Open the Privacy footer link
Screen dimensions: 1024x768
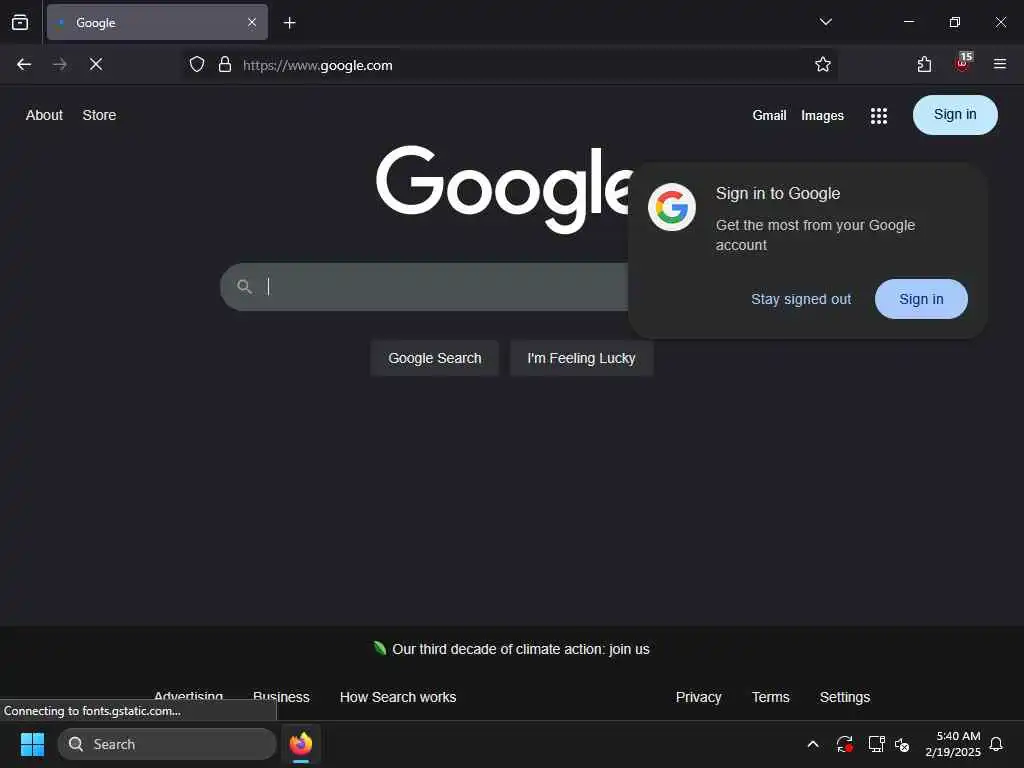click(x=698, y=697)
